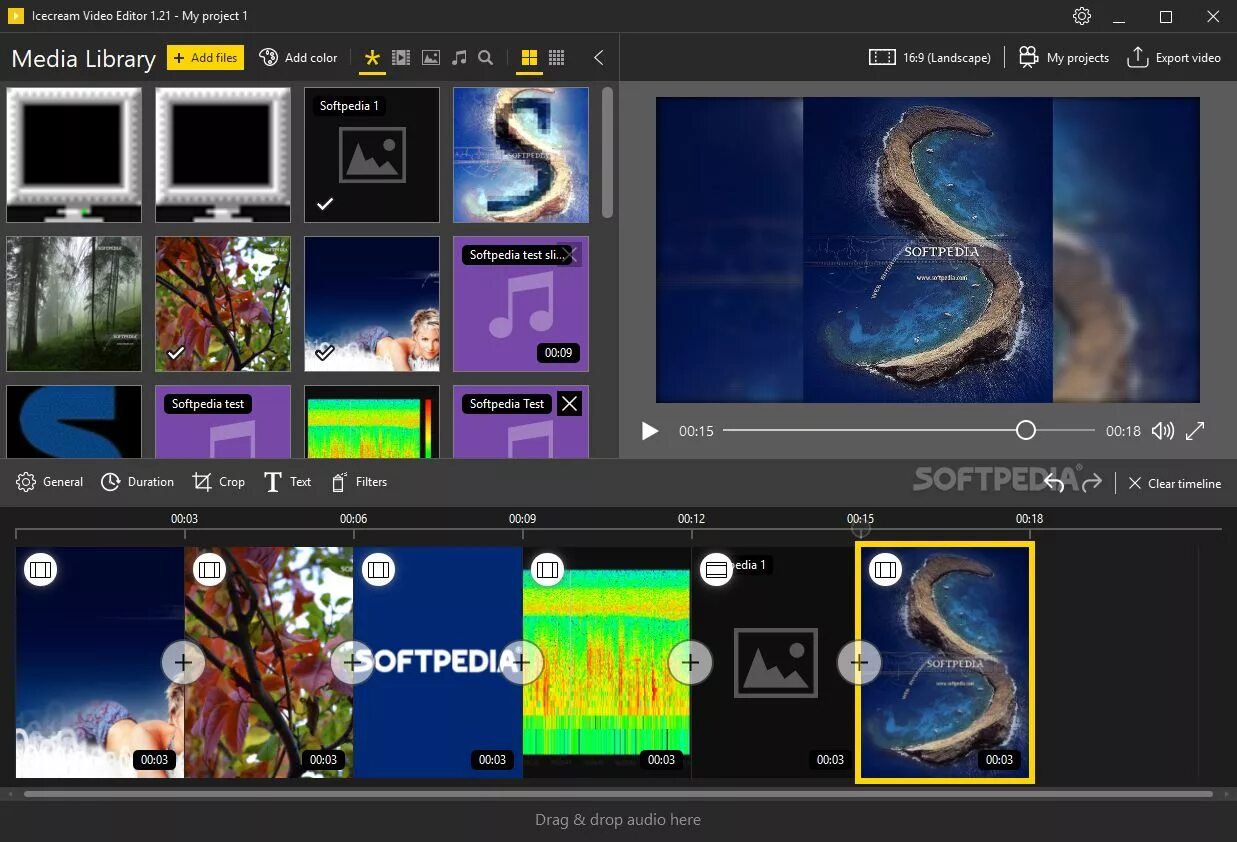
Task: Click the Add files button
Action: (205, 58)
